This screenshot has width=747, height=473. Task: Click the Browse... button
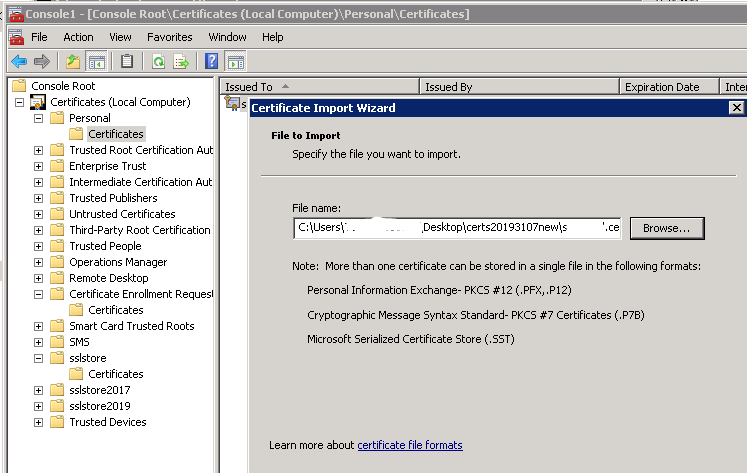point(666,229)
